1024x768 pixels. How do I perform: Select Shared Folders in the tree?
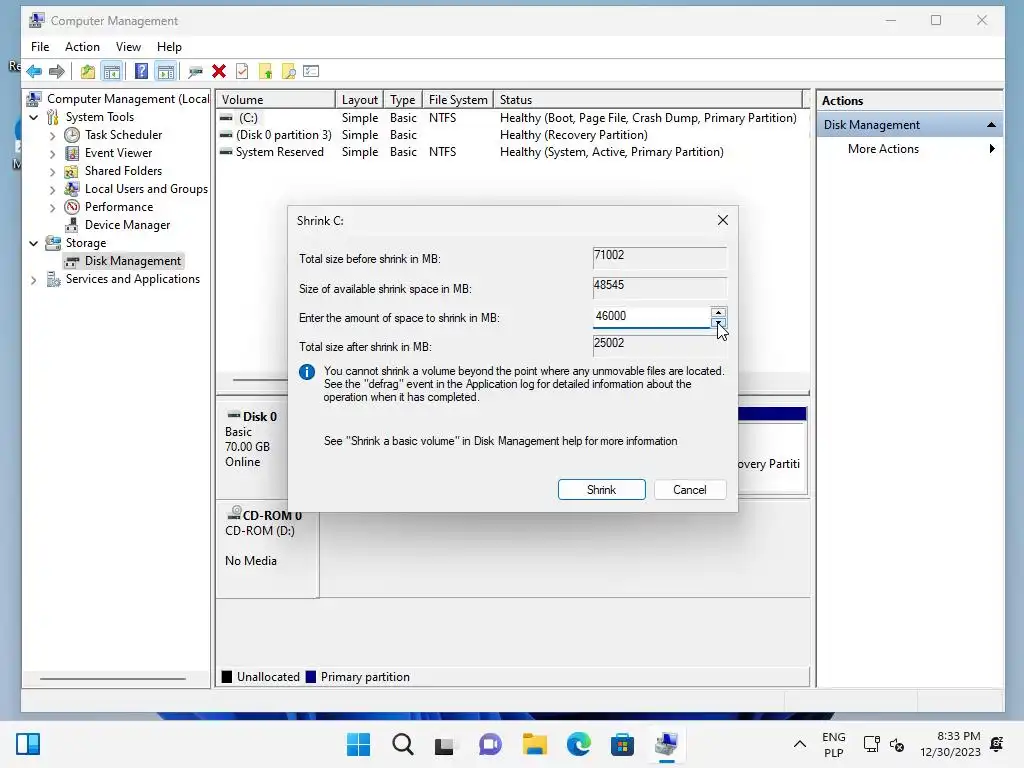tap(123, 170)
